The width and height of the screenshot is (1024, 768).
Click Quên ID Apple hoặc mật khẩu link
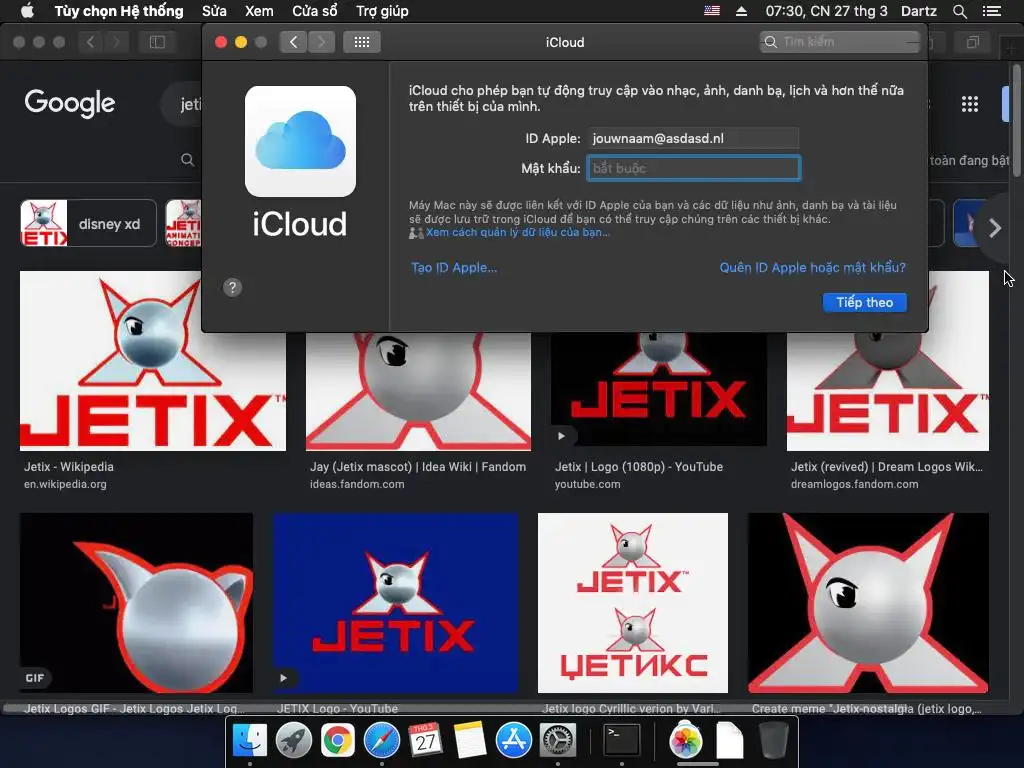tap(812, 267)
